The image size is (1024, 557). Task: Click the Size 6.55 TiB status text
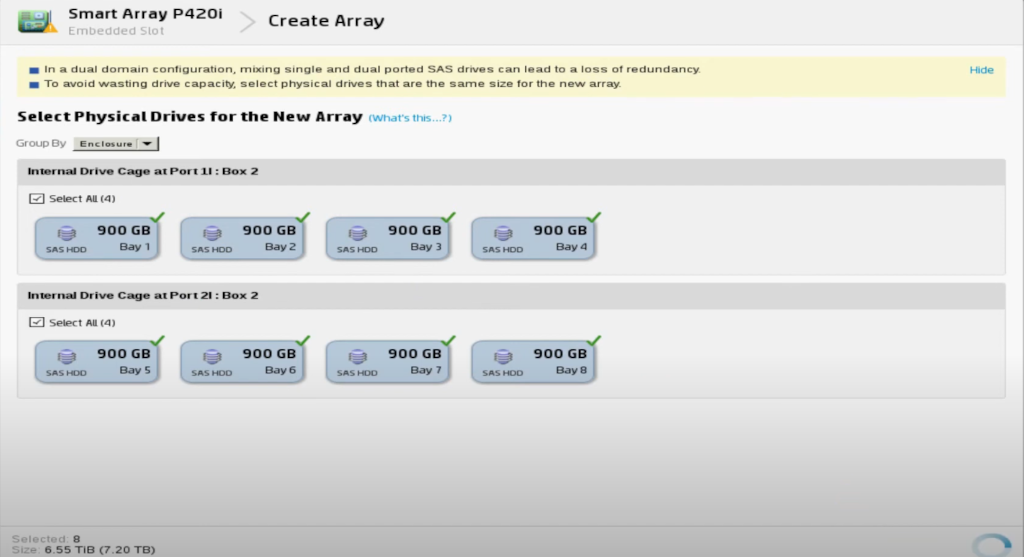click(84, 550)
